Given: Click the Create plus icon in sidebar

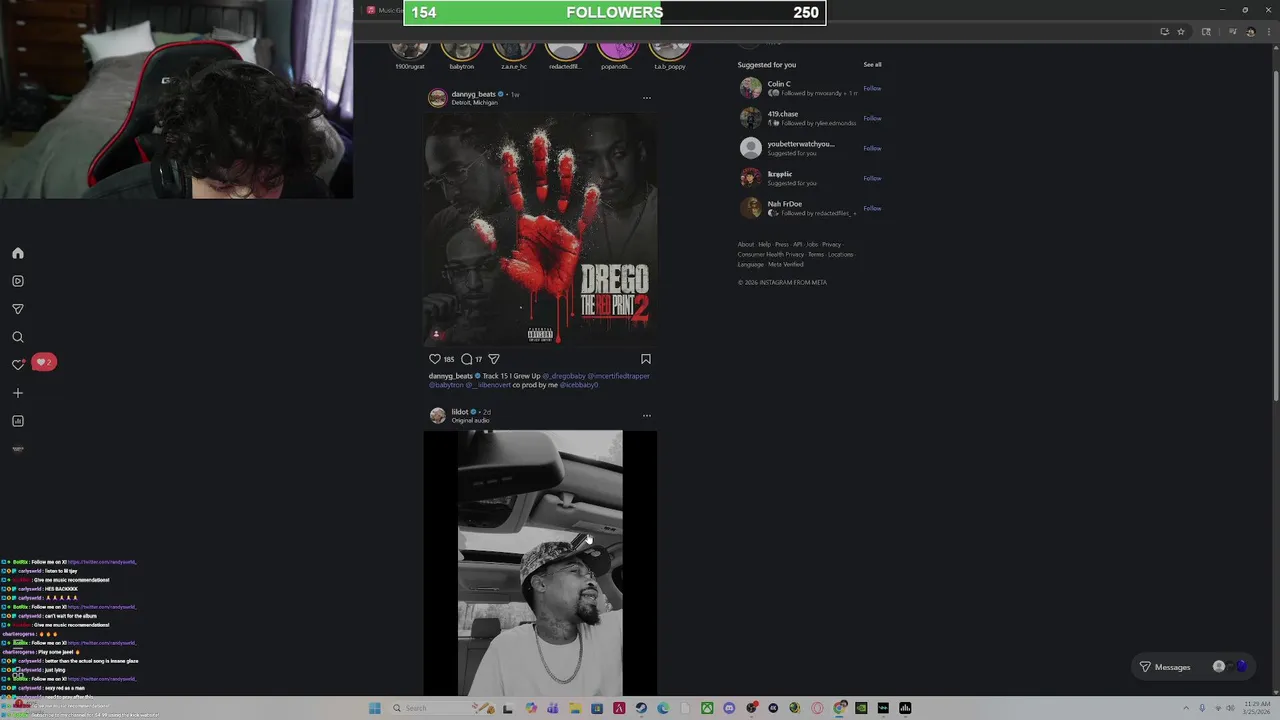Looking at the screenshot, I should [x=18, y=393].
